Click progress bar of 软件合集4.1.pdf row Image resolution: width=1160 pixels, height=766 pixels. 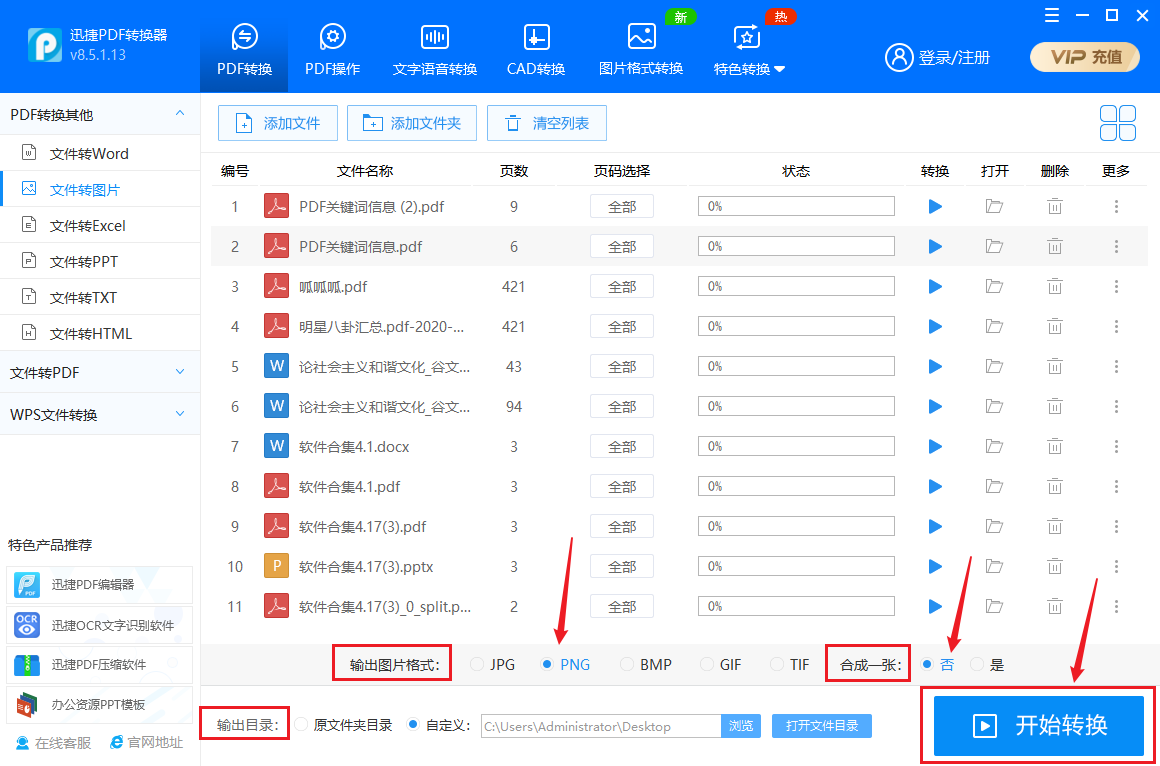tap(796, 486)
